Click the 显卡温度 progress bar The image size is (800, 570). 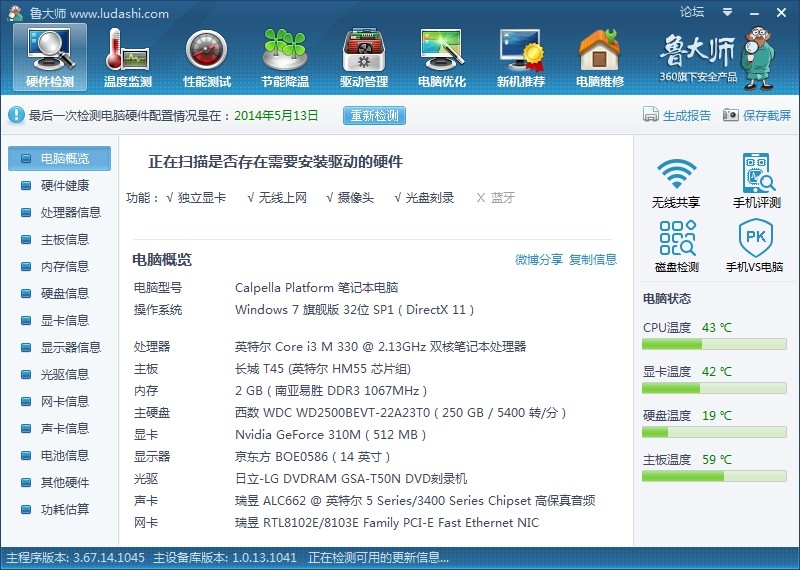(714, 388)
